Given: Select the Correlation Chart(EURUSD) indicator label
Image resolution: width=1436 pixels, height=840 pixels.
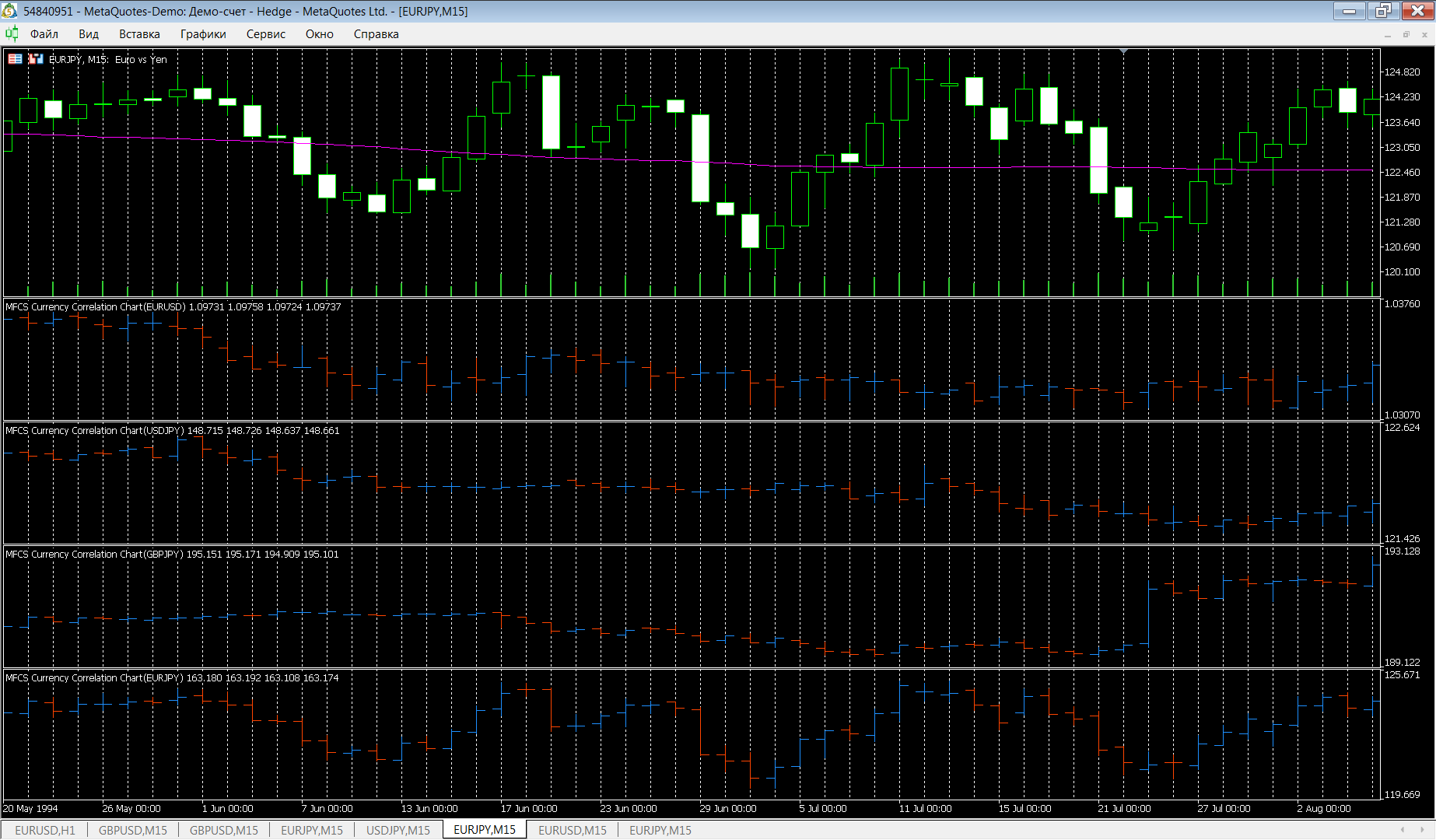Looking at the screenshot, I should [173, 306].
